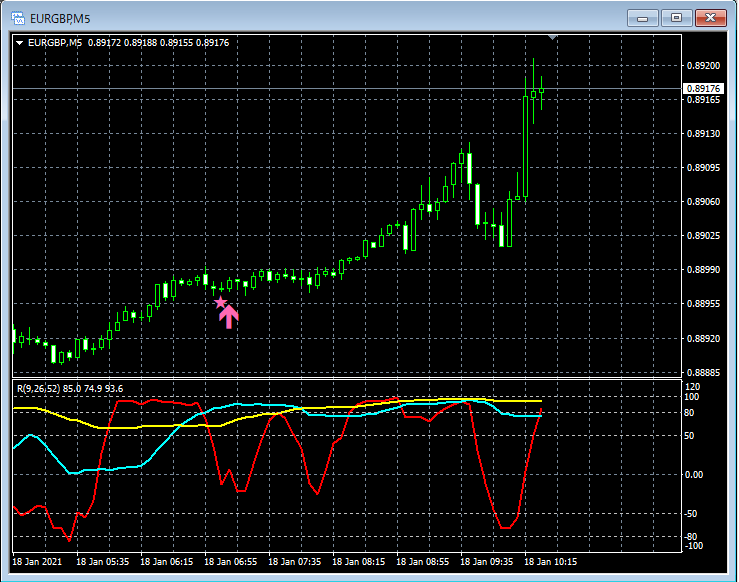This screenshot has width=739, height=582.
Task: Click the 0.89060 price scale label
Action: click(703, 202)
